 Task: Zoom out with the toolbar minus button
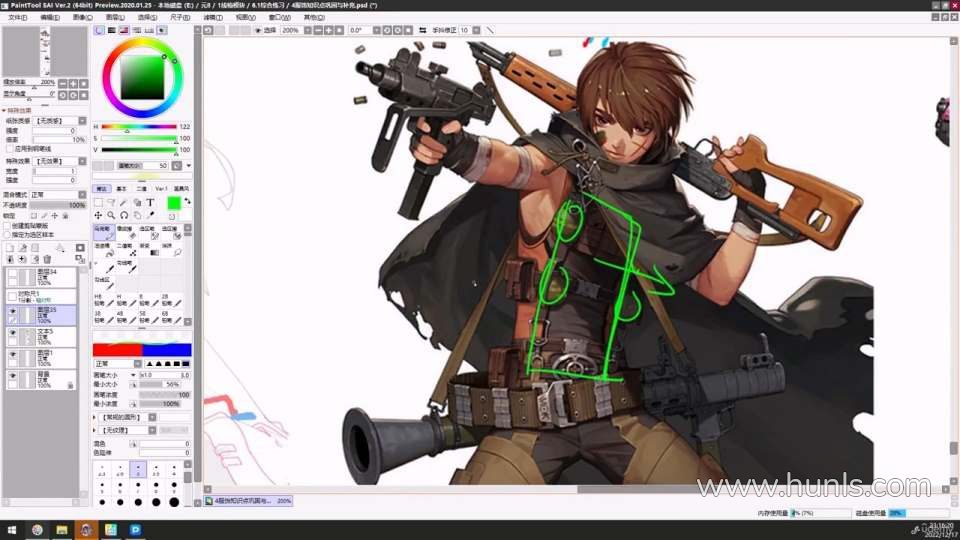318,30
